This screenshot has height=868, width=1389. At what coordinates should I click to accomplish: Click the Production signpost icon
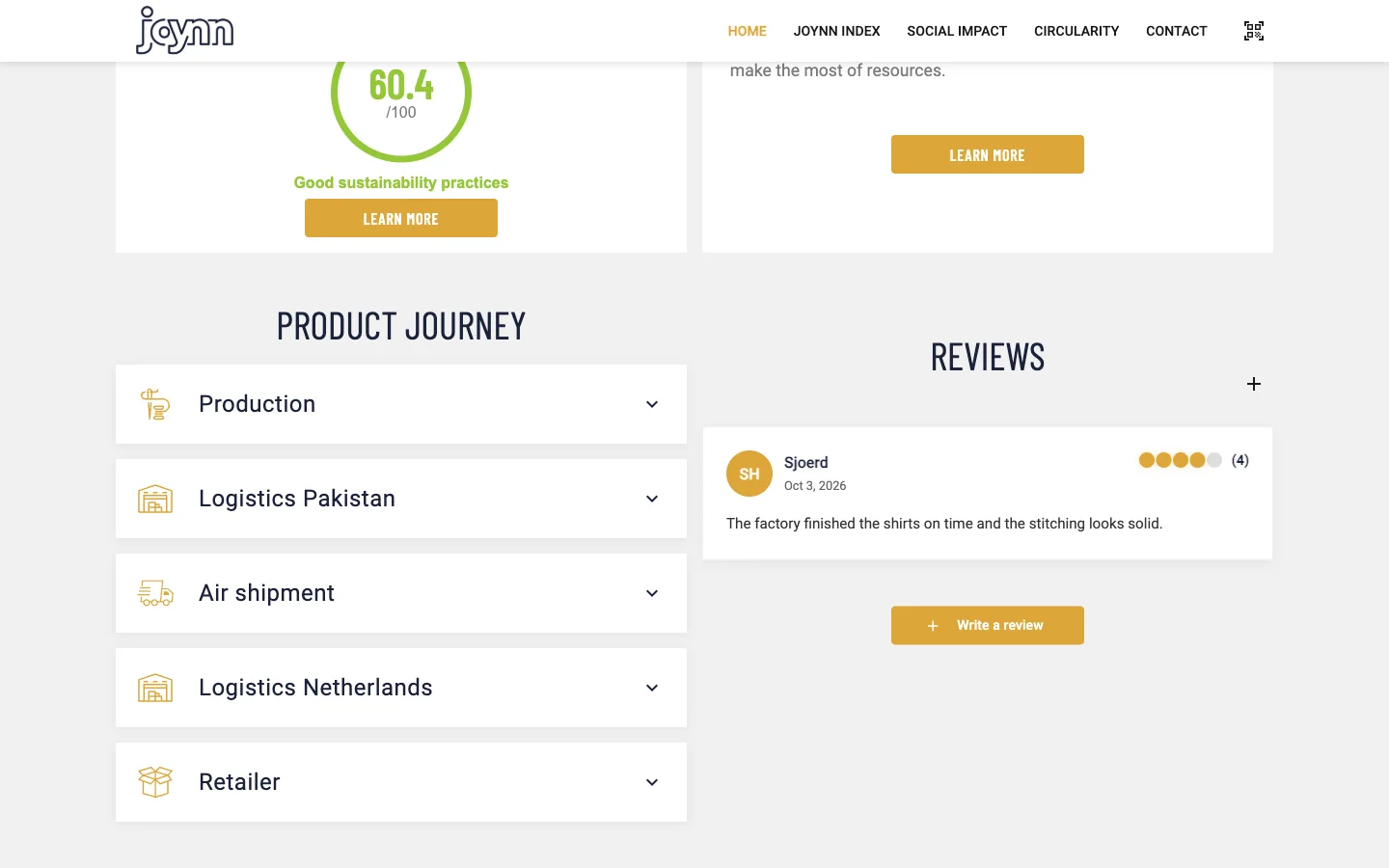tap(155, 404)
